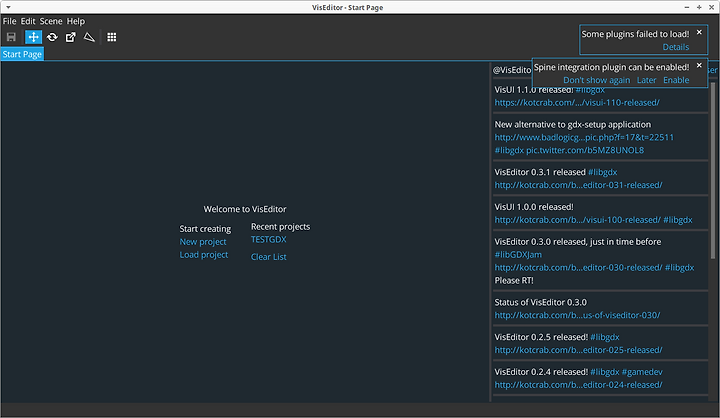Open the visui-100-released link

pos(578,220)
